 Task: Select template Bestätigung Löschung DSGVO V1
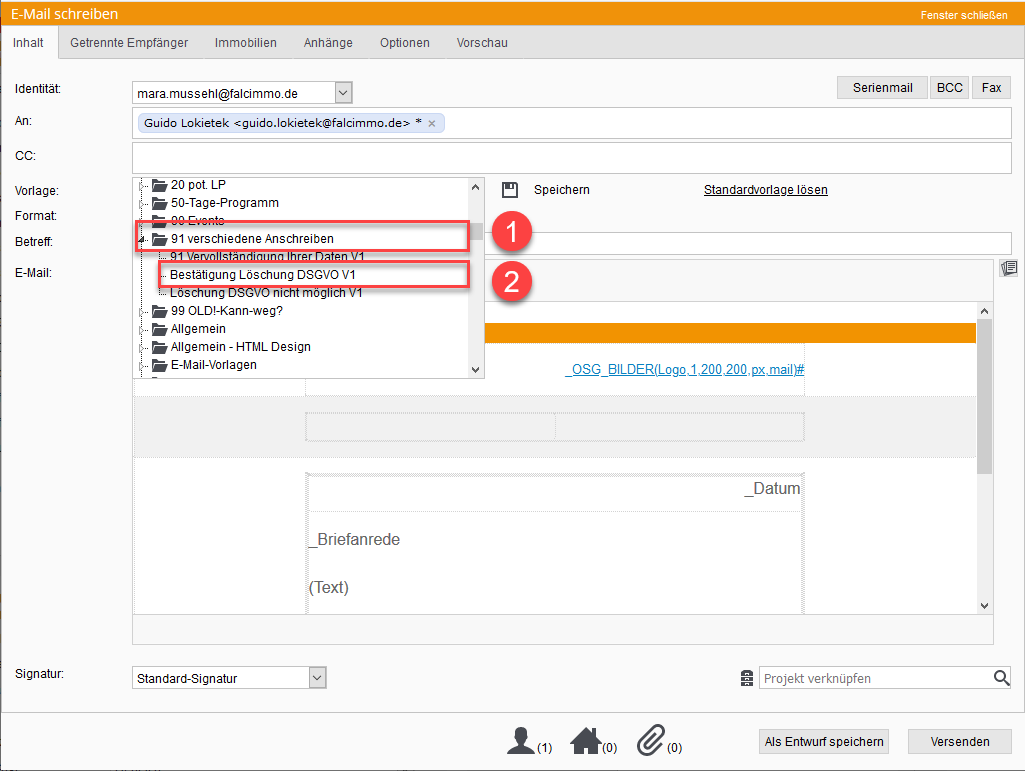[x=262, y=274]
